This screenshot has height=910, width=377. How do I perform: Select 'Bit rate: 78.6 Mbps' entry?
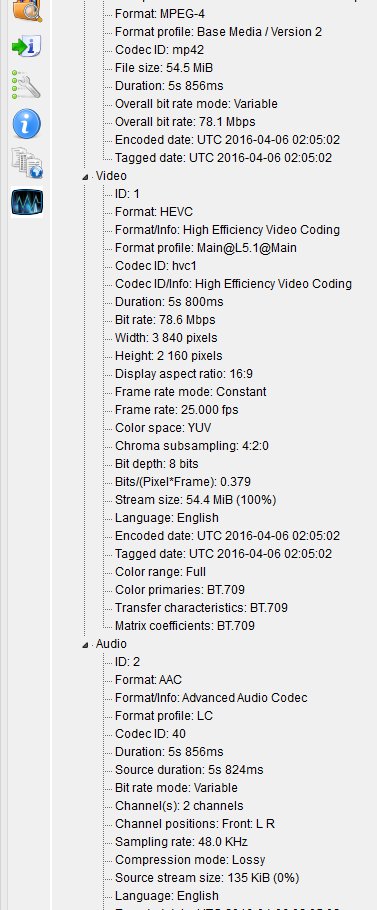[165, 320]
